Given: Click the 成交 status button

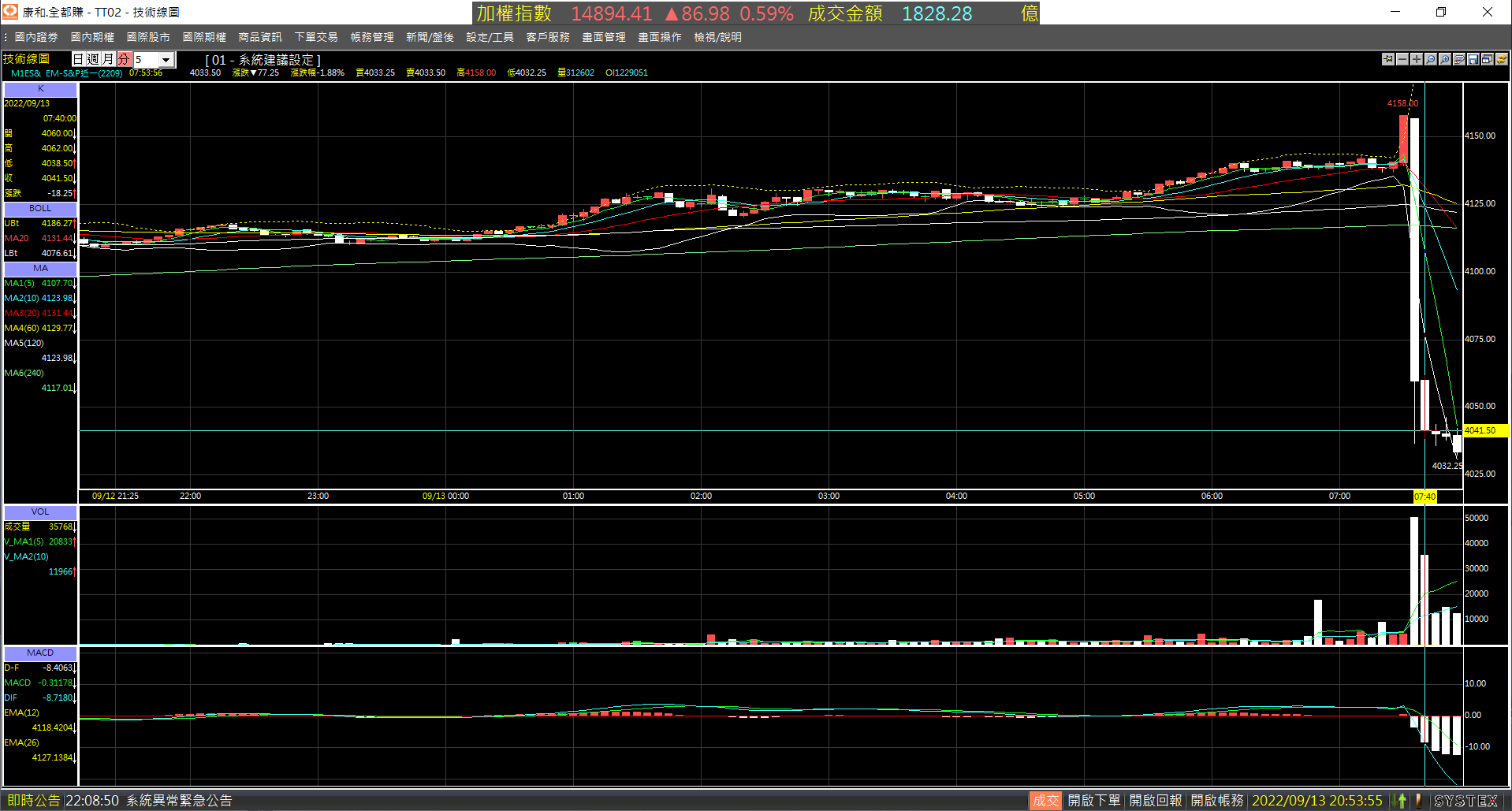Looking at the screenshot, I should (x=1046, y=801).
